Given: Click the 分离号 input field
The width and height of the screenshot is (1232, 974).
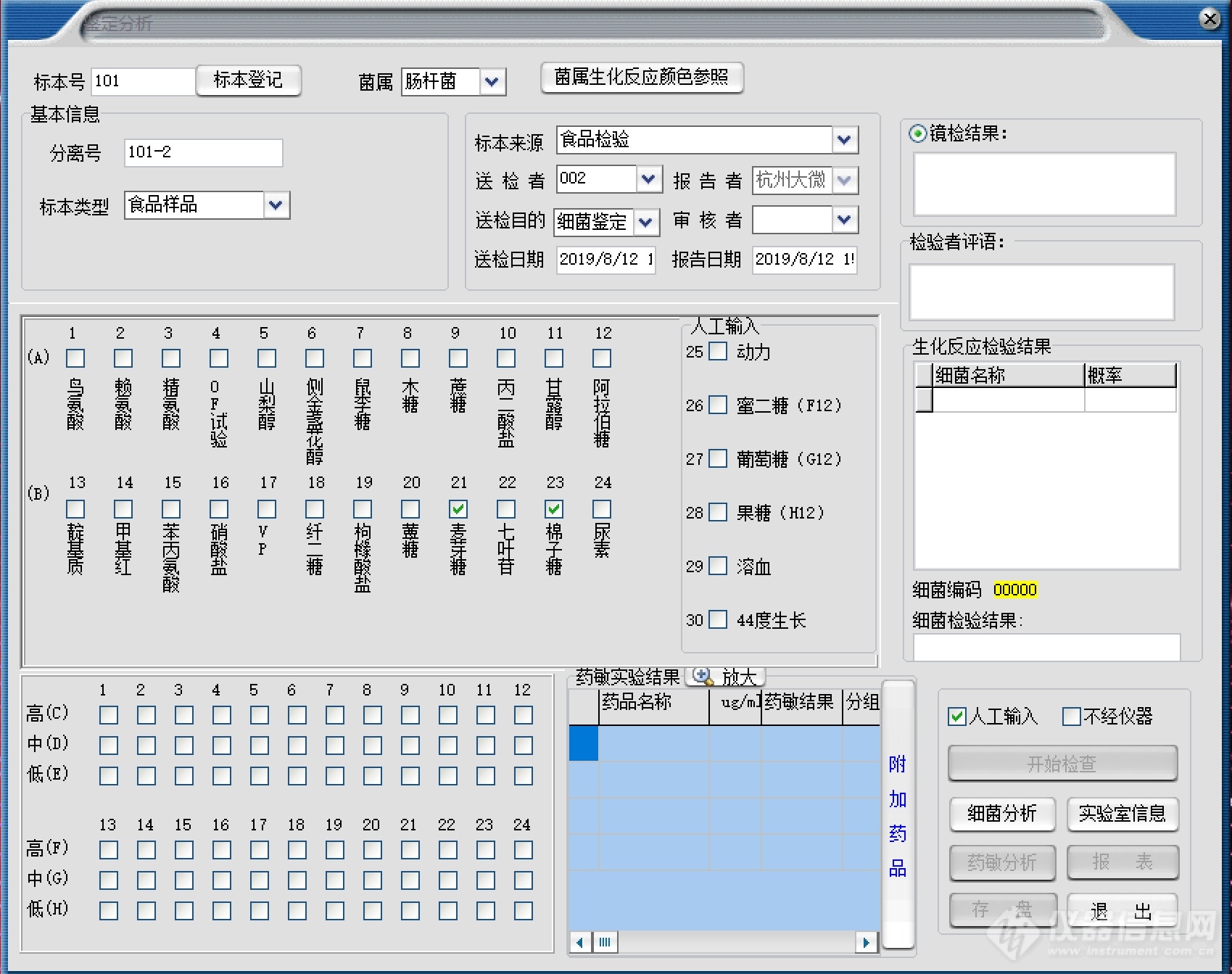Looking at the screenshot, I should [203, 153].
